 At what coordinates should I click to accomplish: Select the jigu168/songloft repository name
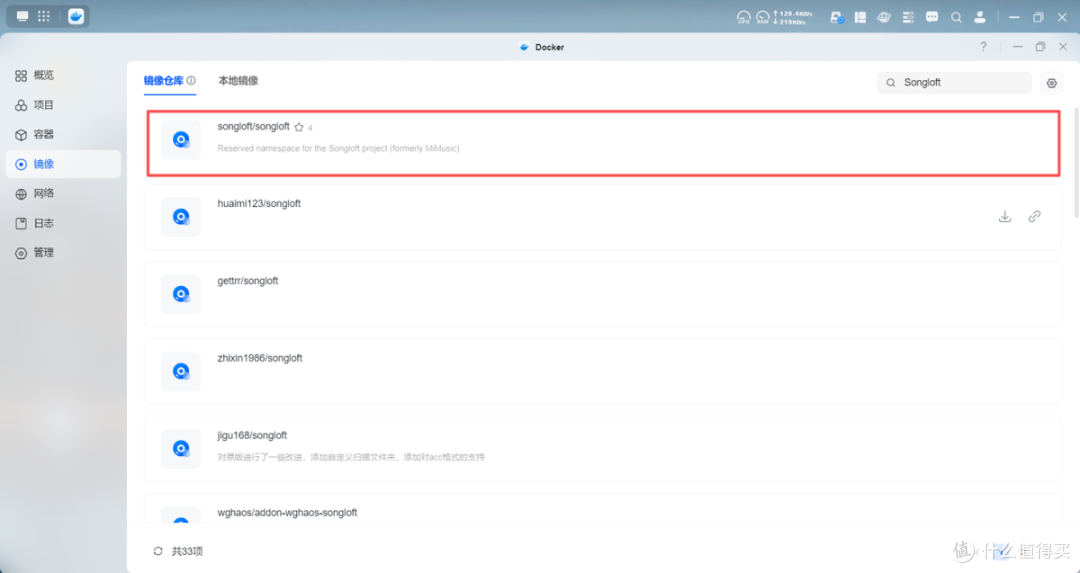pos(252,435)
